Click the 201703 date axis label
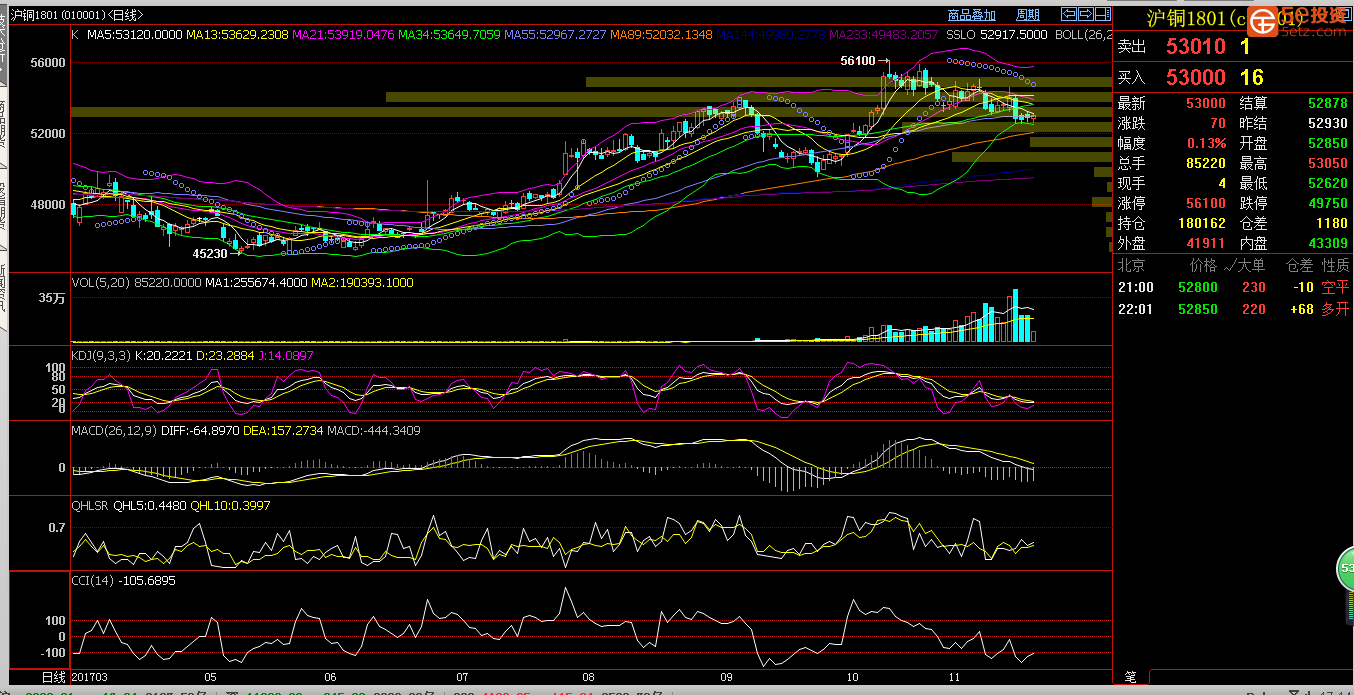The width and height of the screenshot is (1354, 695). coord(91,677)
